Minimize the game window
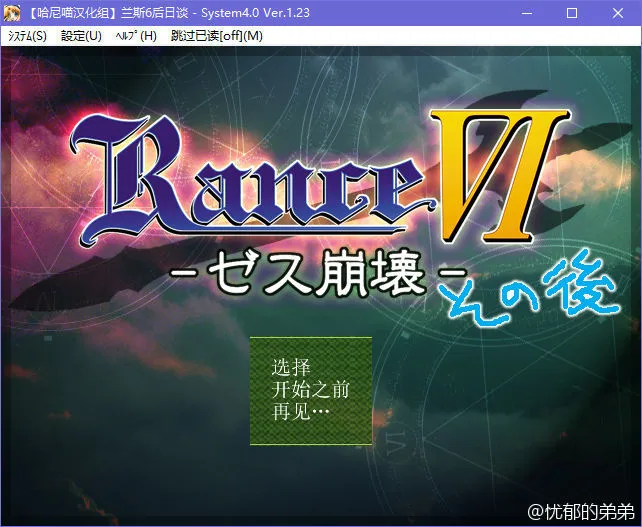Viewport: 642px width, 527px height. click(526, 13)
